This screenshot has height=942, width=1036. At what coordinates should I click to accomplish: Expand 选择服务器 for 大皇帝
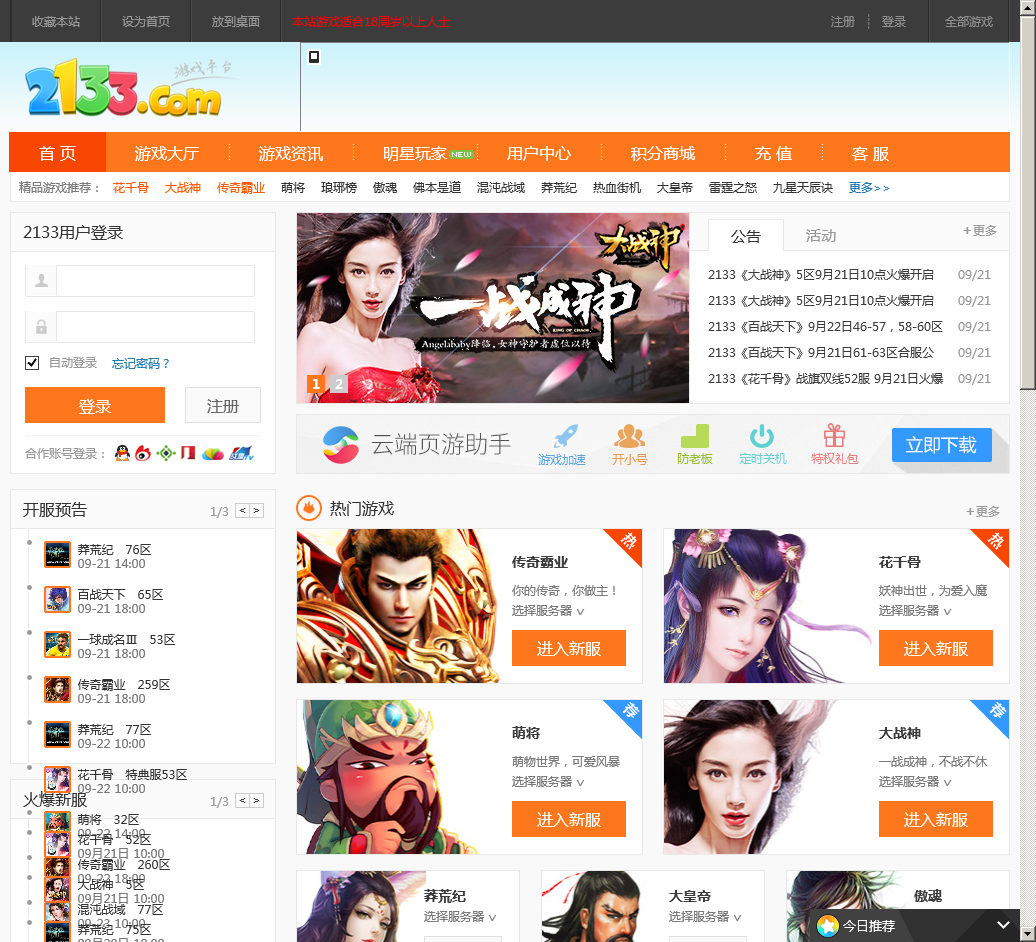coord(705,917)
